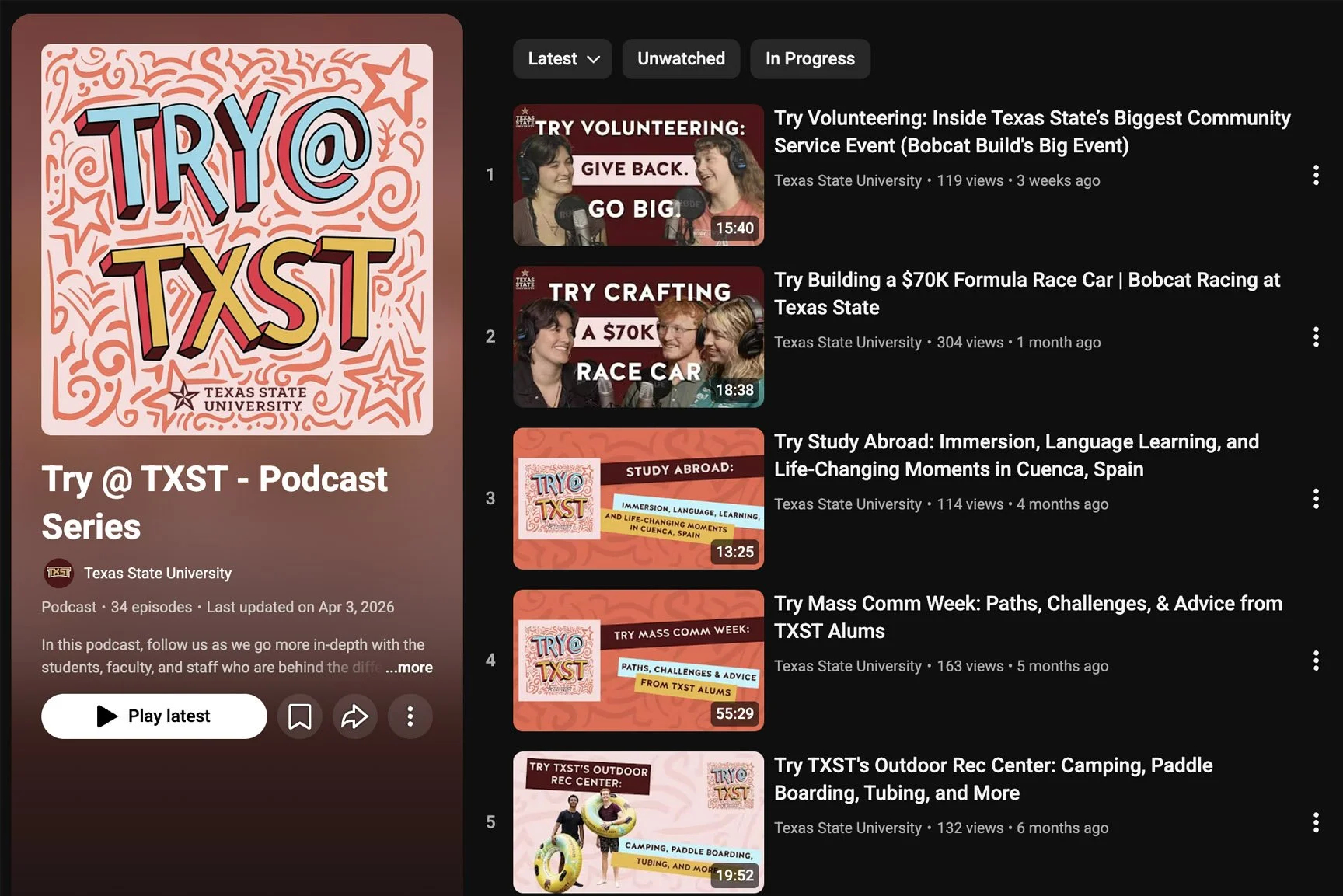Click the Try @ TXST - Podcast Series heading
Viewport: 1343px width, 896px height.
[215, 503]
